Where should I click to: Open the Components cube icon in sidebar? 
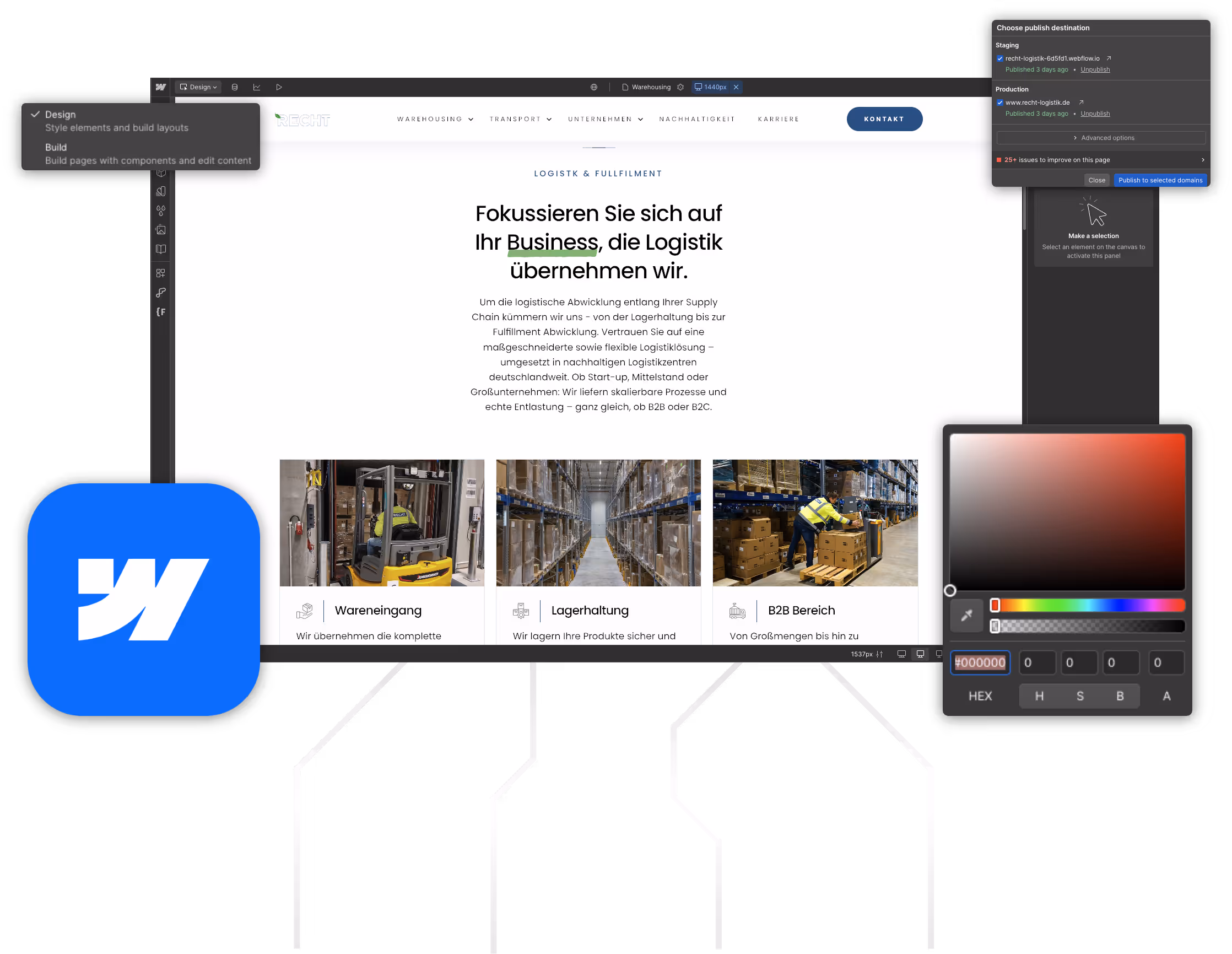coord(161,173)
